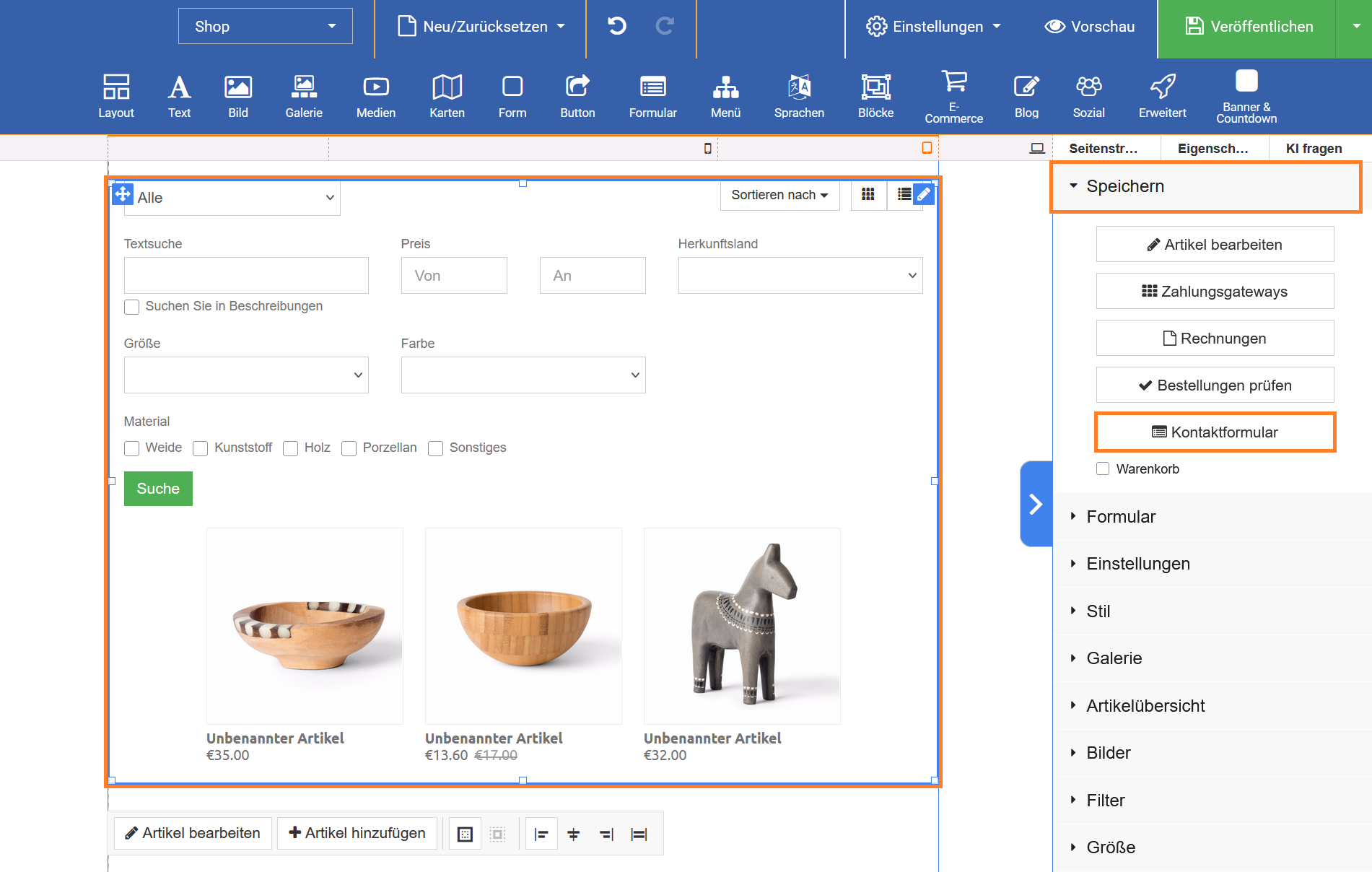Select the grey horse product thumbnail
The image size is (1372, 872).
click(x=742, y=626)
